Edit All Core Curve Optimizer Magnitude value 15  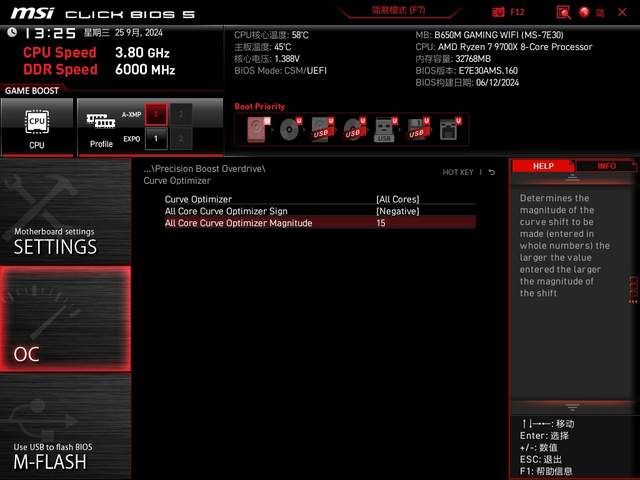click(381, 223)
